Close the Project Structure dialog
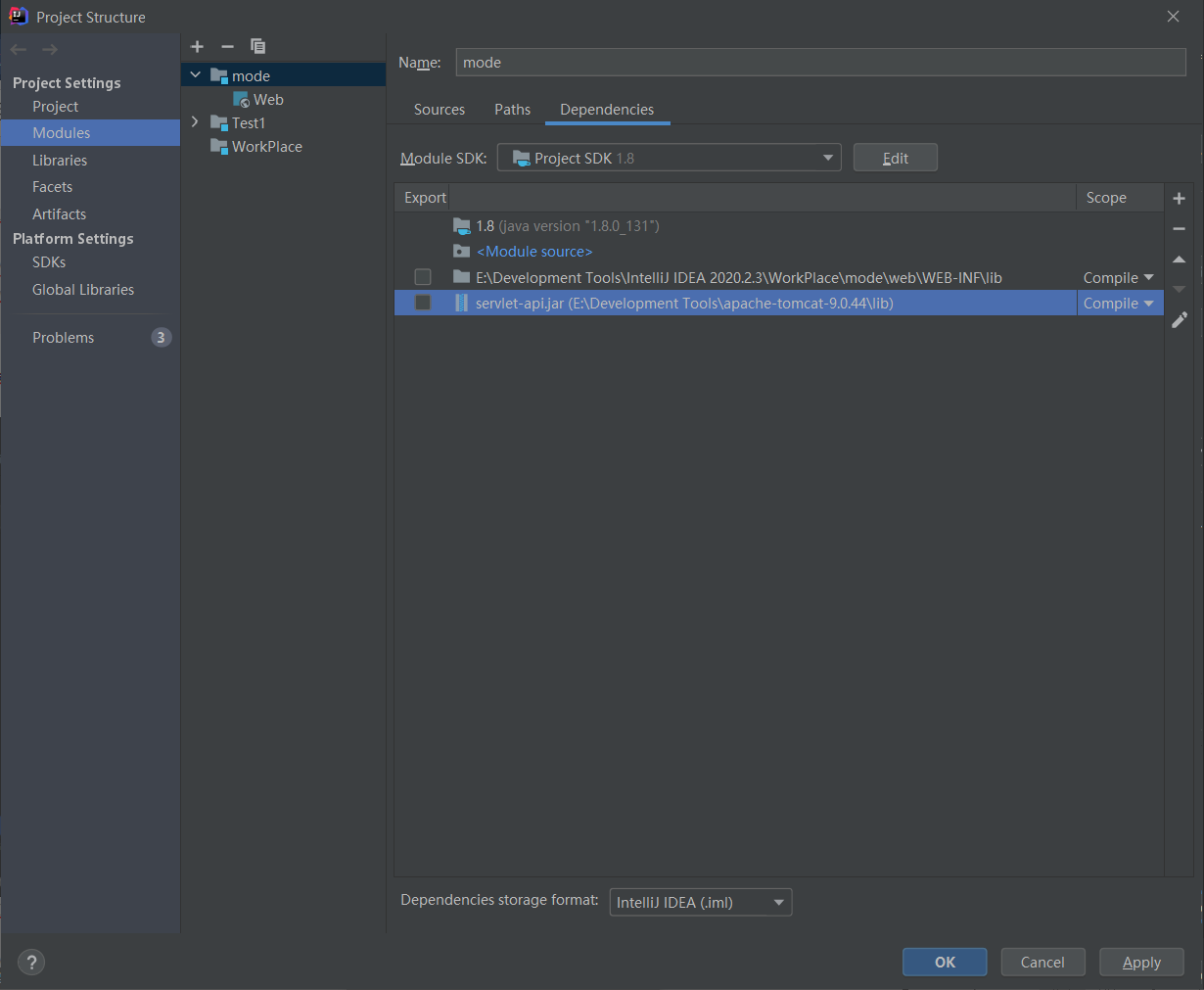 tap(1174, 17)
